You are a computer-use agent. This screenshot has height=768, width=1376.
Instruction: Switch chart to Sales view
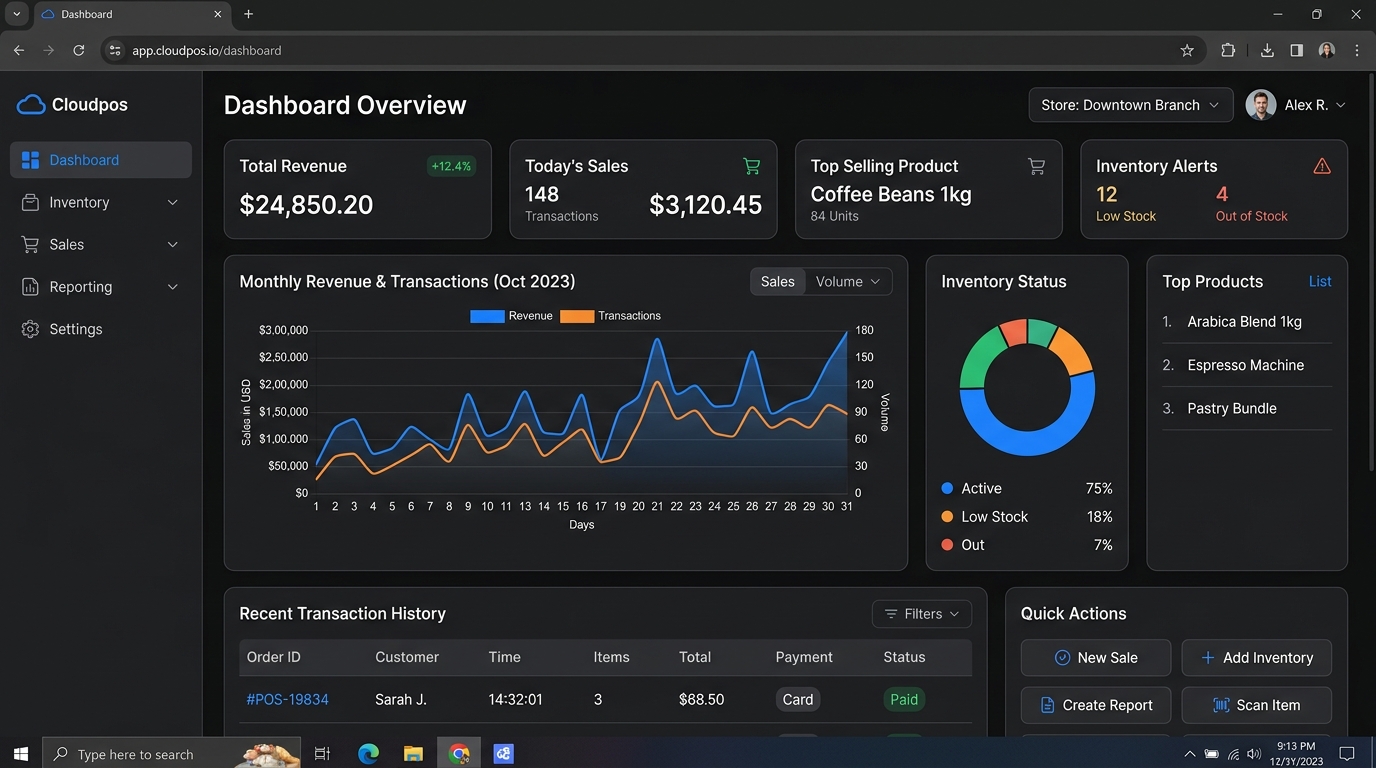pyautogui.click(x=778, y=282)
